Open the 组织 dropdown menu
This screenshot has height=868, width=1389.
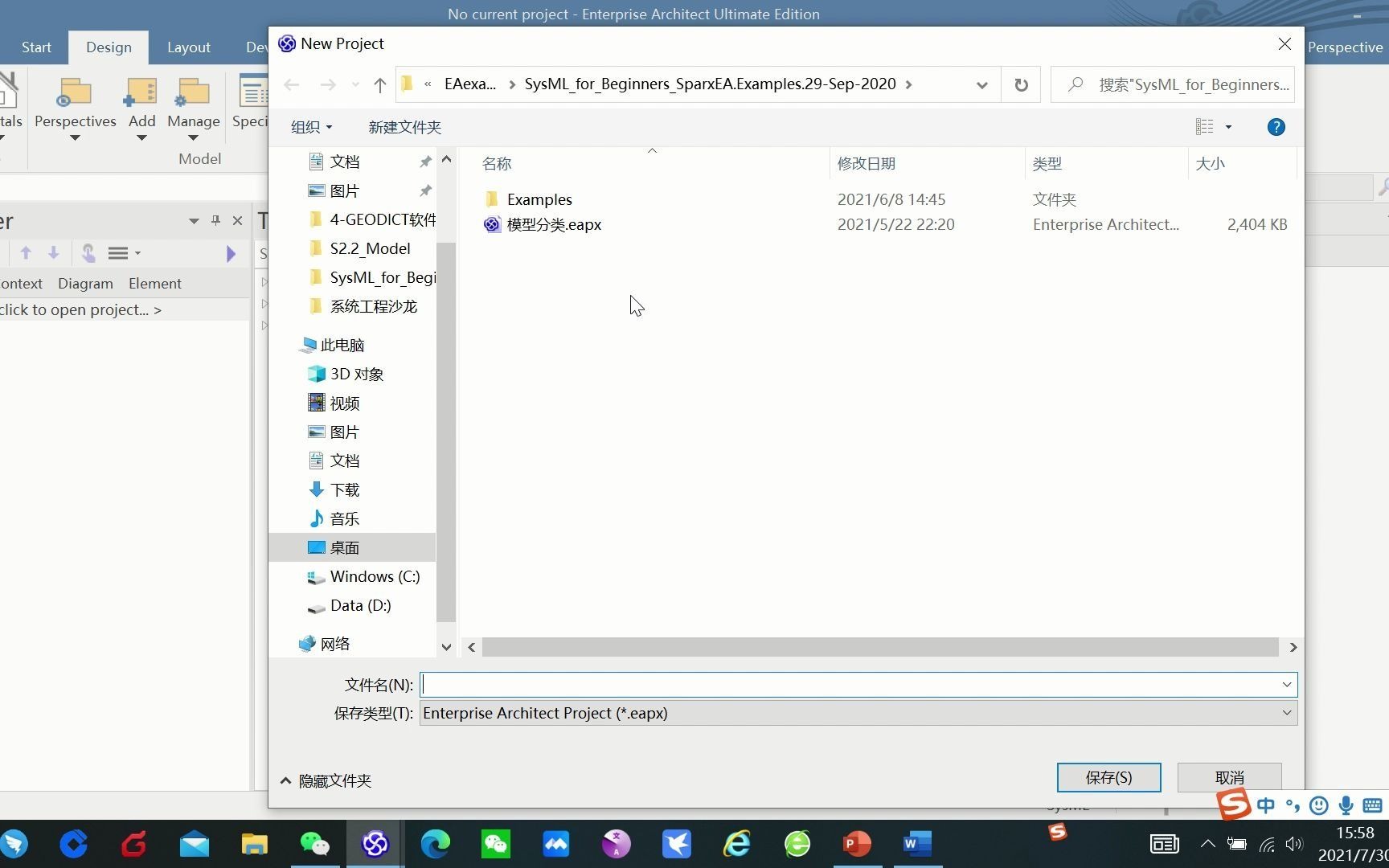[x=310, y=126]
